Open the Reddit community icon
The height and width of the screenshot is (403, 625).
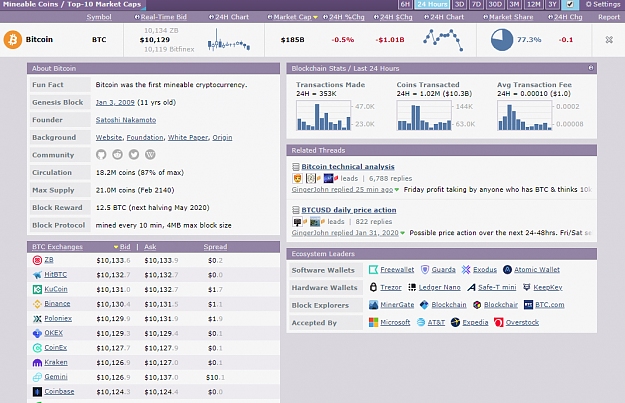click(x=118, y=155)
